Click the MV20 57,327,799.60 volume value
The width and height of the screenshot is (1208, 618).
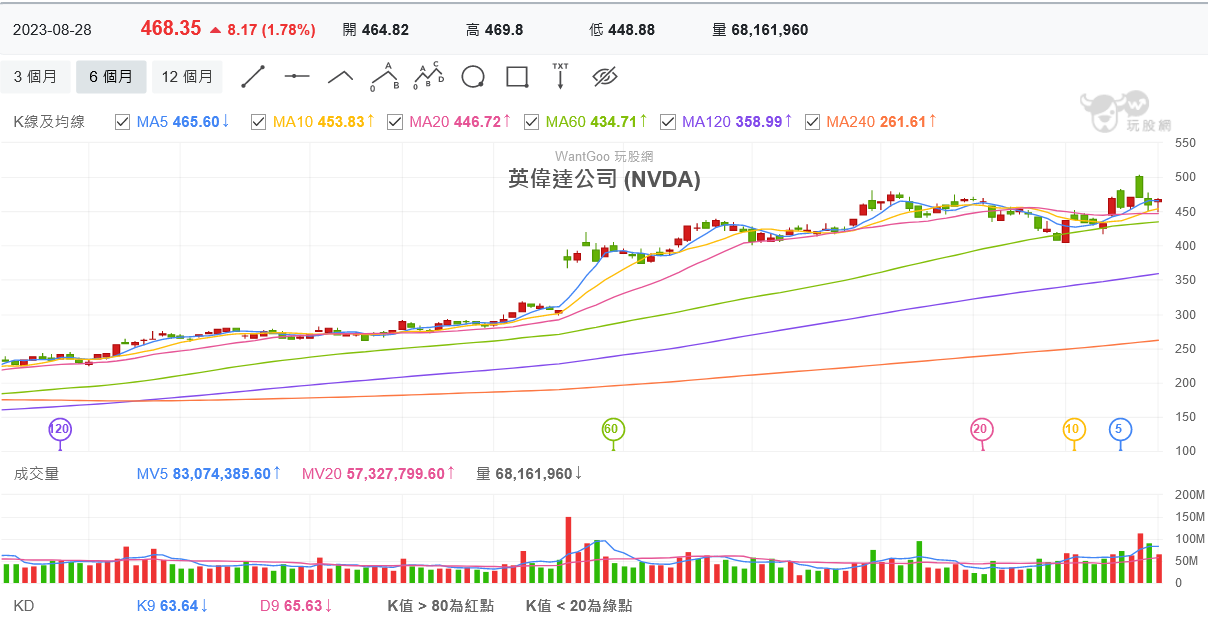pos(379,473)
